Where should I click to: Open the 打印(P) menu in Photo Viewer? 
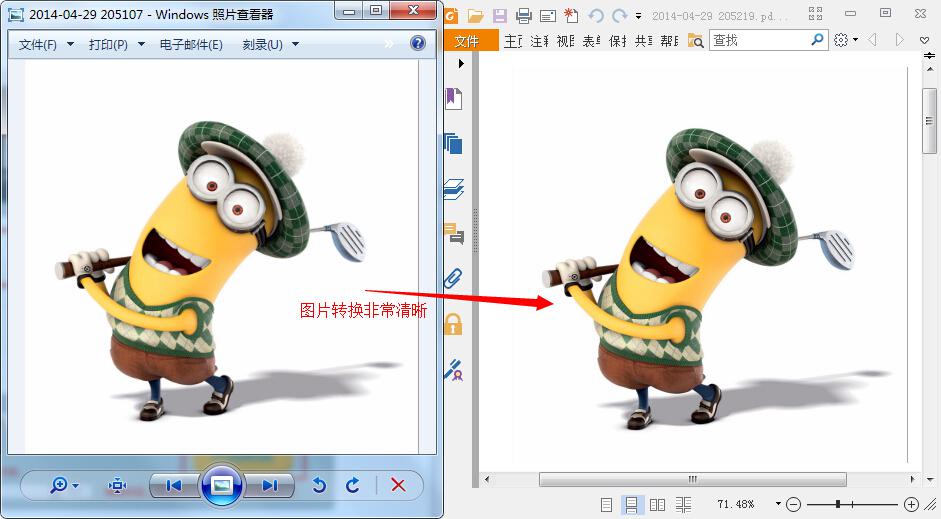[x=108, y=44]
